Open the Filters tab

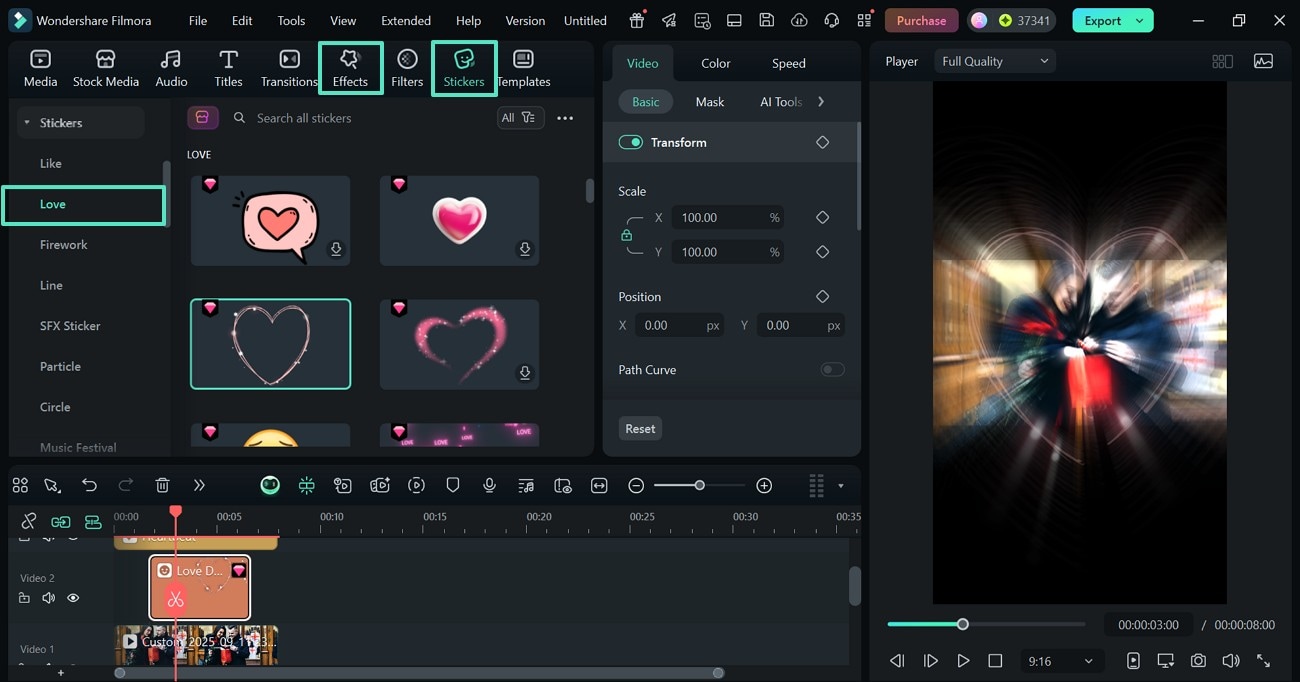407,68
